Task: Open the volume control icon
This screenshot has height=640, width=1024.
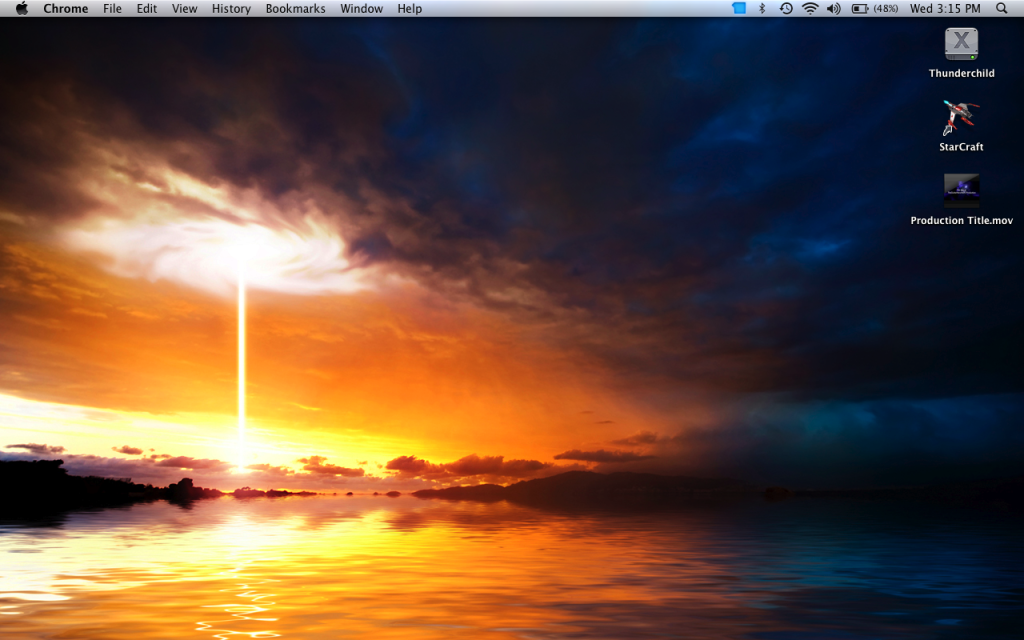Action: tap(833, 8)
